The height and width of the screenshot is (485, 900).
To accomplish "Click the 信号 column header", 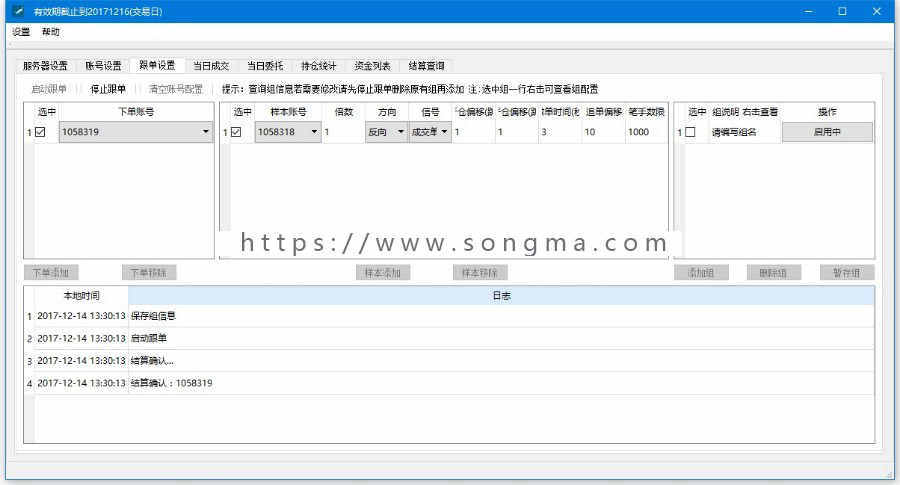I will [430, 112].
